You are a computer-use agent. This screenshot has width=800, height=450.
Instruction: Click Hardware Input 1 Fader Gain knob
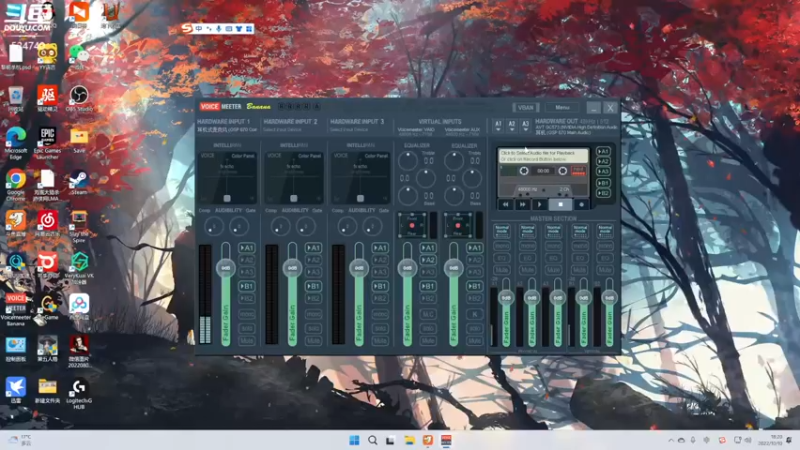(x=226, y=268)
